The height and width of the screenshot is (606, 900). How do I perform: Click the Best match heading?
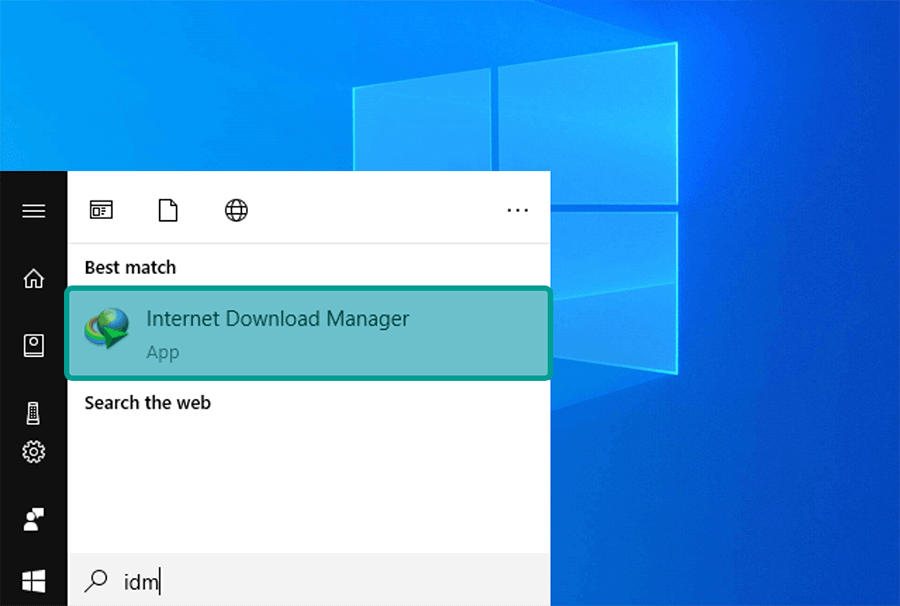click(x=130, y=267)
